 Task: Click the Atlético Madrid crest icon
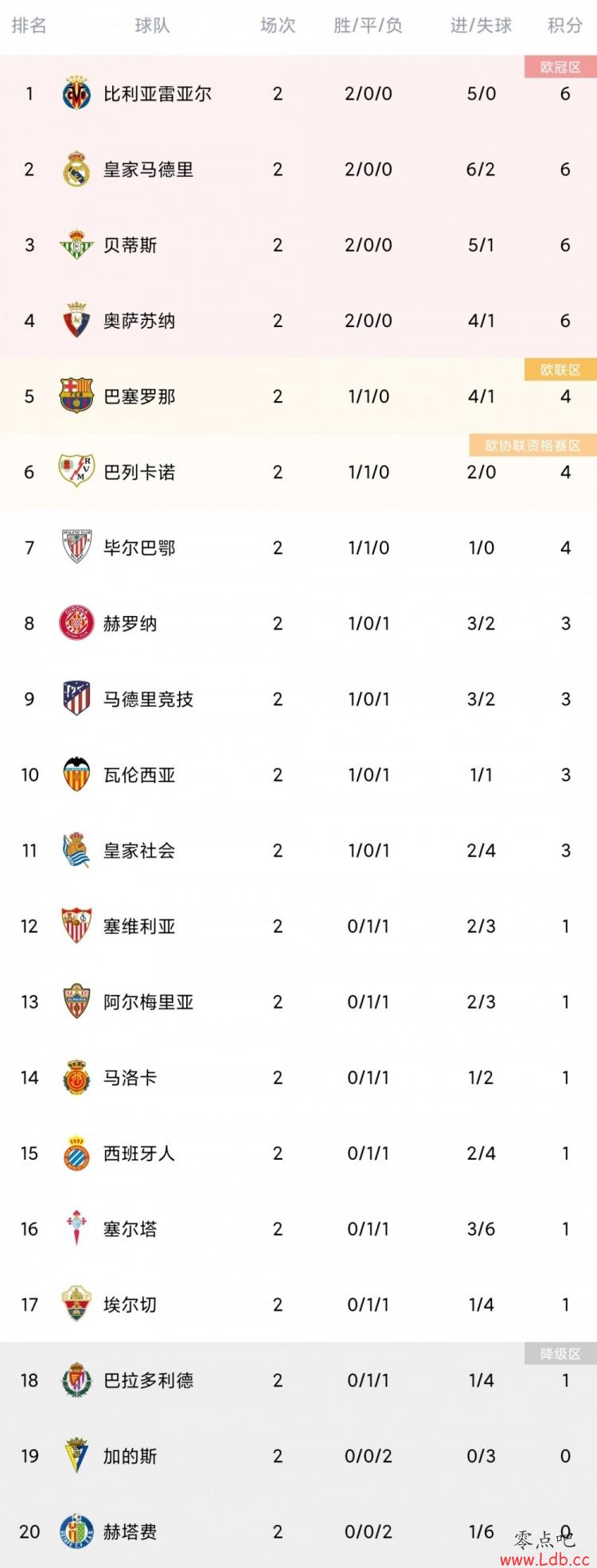point(76,699)
